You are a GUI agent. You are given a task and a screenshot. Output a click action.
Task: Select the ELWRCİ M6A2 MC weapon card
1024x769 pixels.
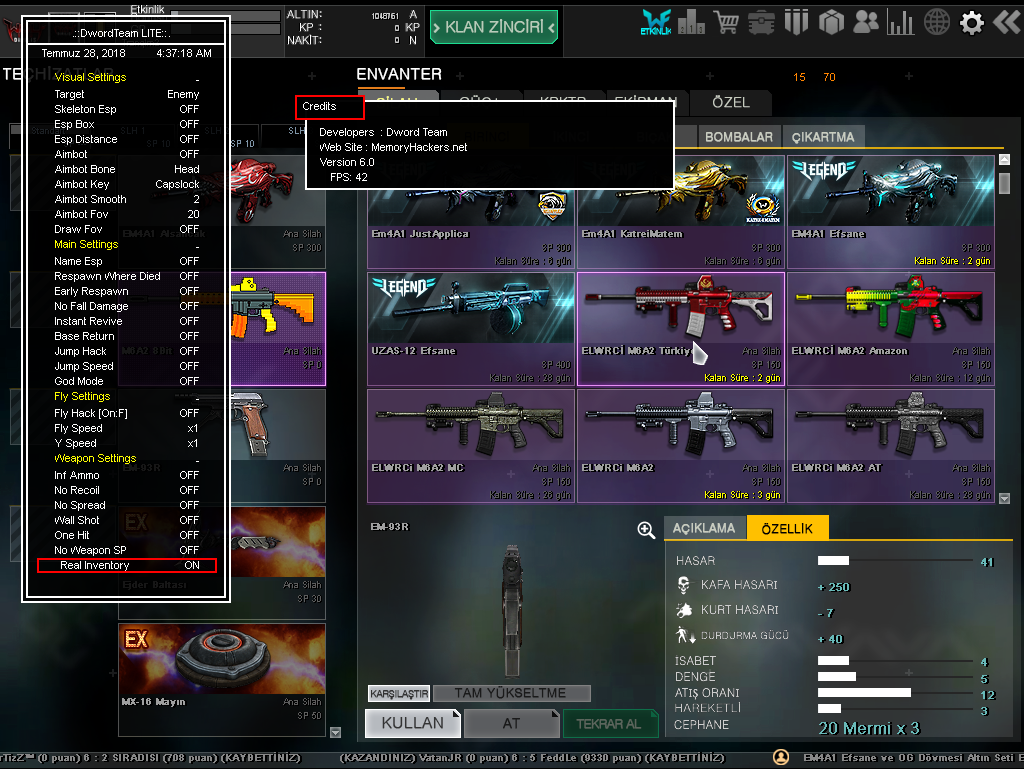(x=471, y=446)
